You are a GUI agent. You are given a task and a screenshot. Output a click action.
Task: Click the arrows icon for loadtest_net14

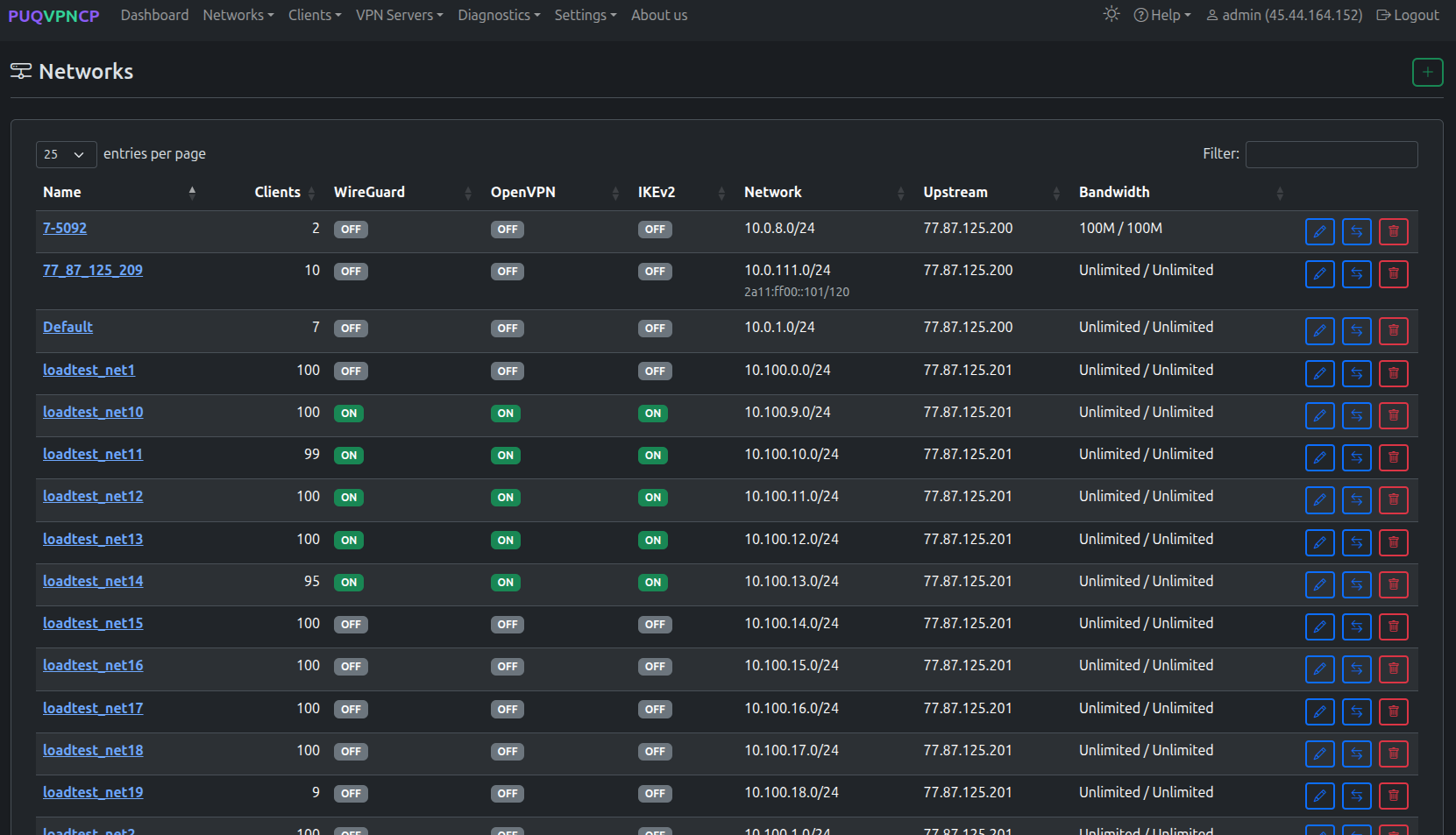pos(1356,584)
